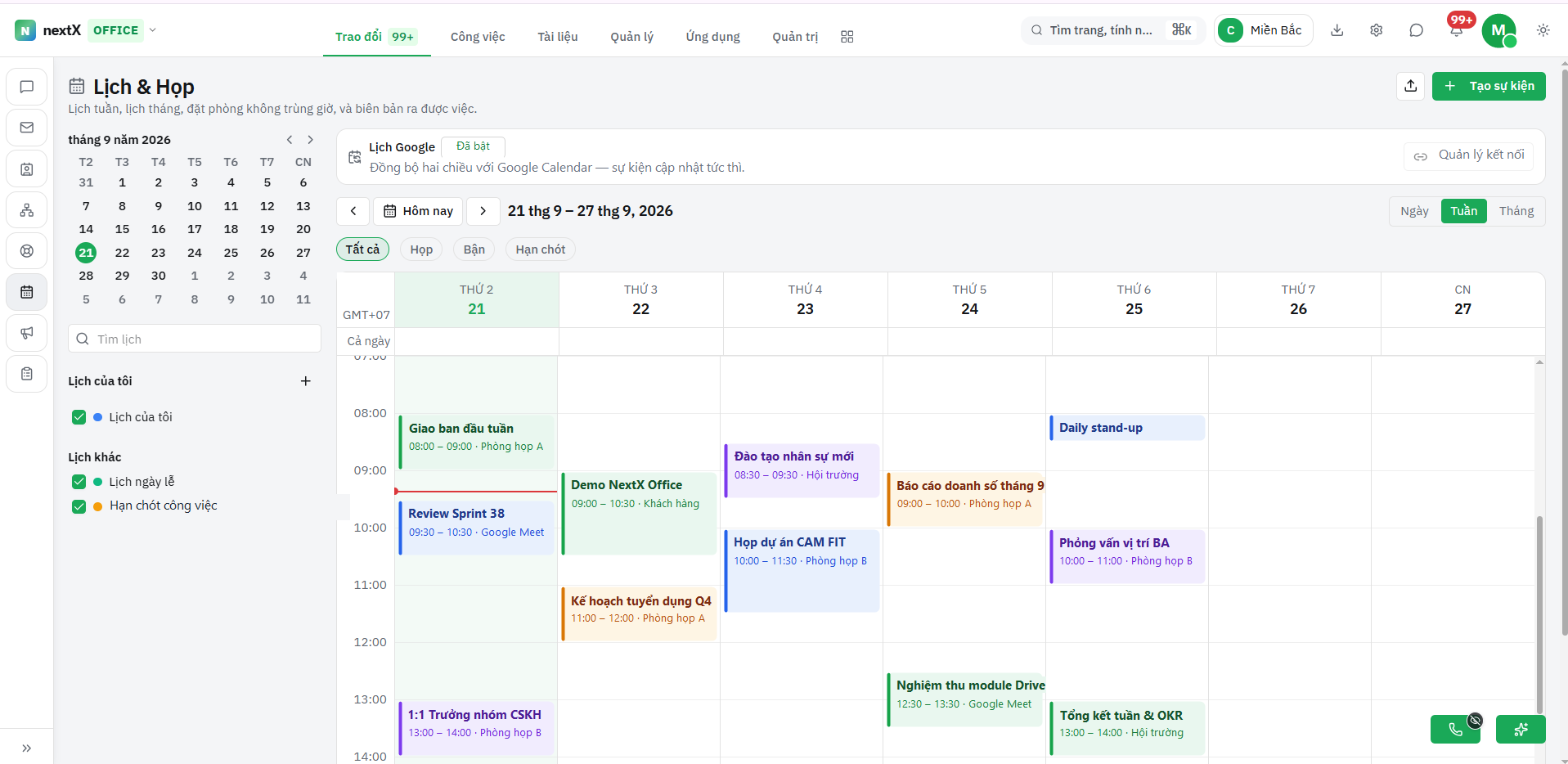Open the lifebuoy support icon in sidebar
1568x764 pixels.
tap(27, 251)
